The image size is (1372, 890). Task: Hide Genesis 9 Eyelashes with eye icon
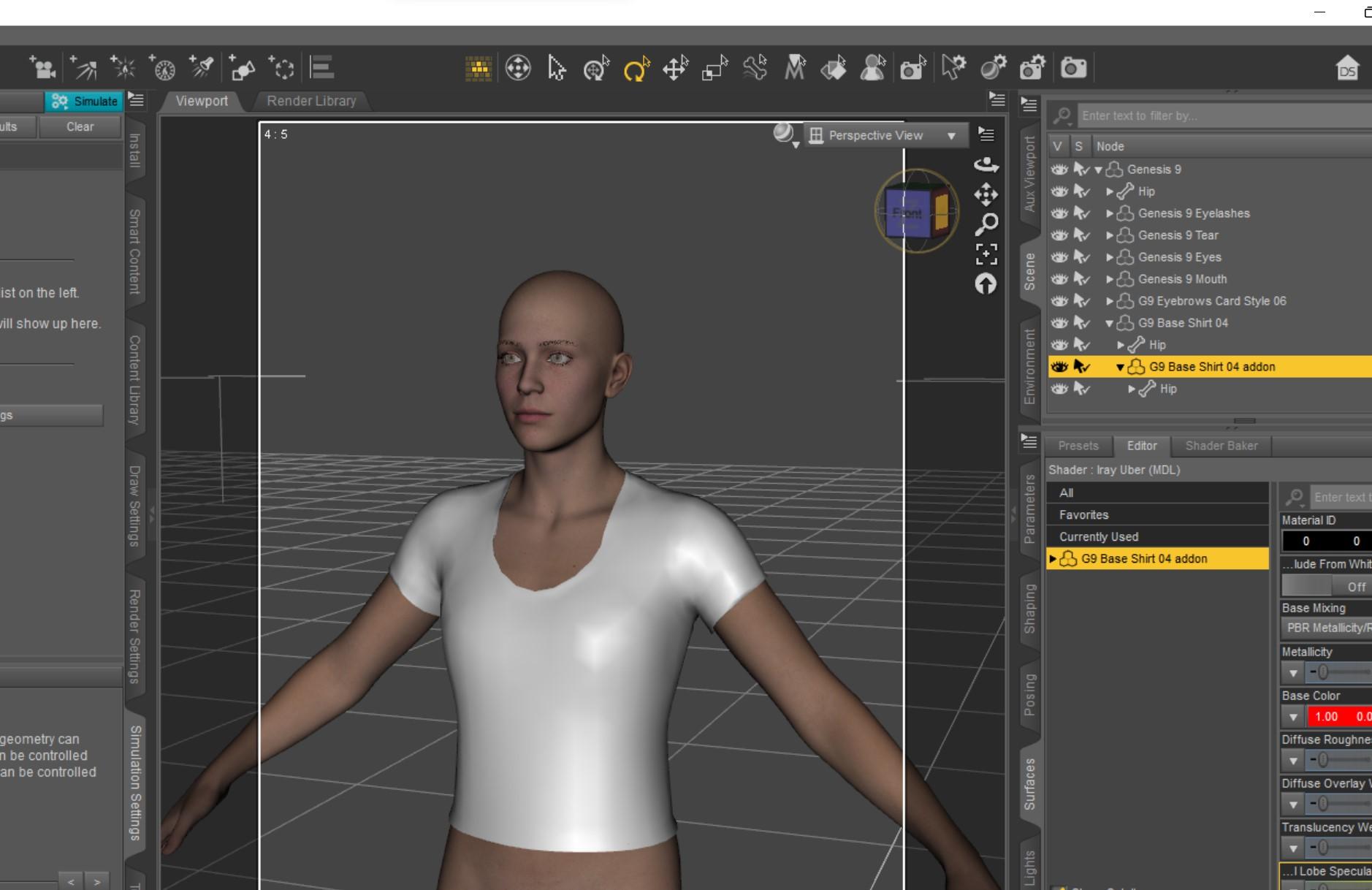(1059, 213)
